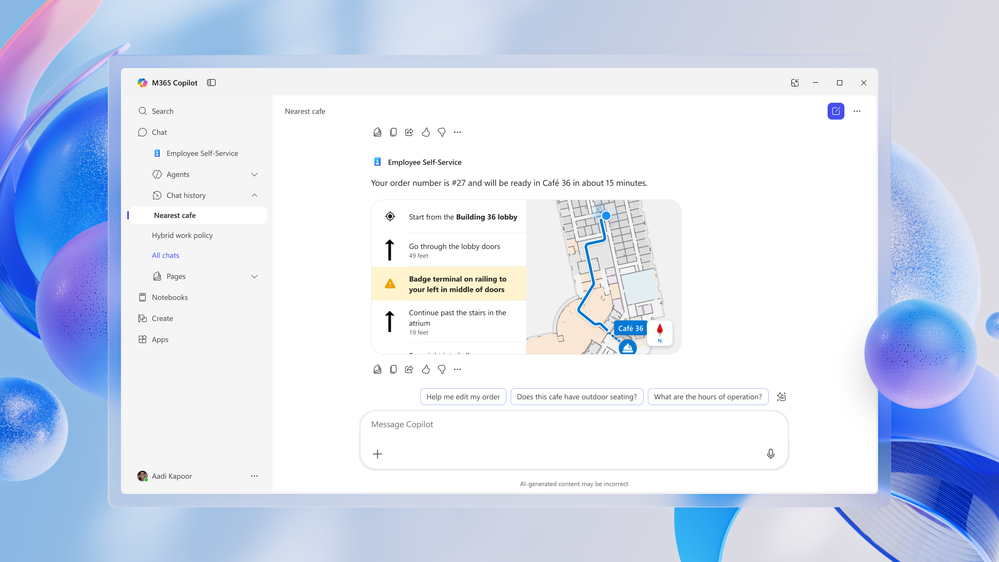
Task: Open ellipsis menu below the directions card
Action: tap(457, 369)
